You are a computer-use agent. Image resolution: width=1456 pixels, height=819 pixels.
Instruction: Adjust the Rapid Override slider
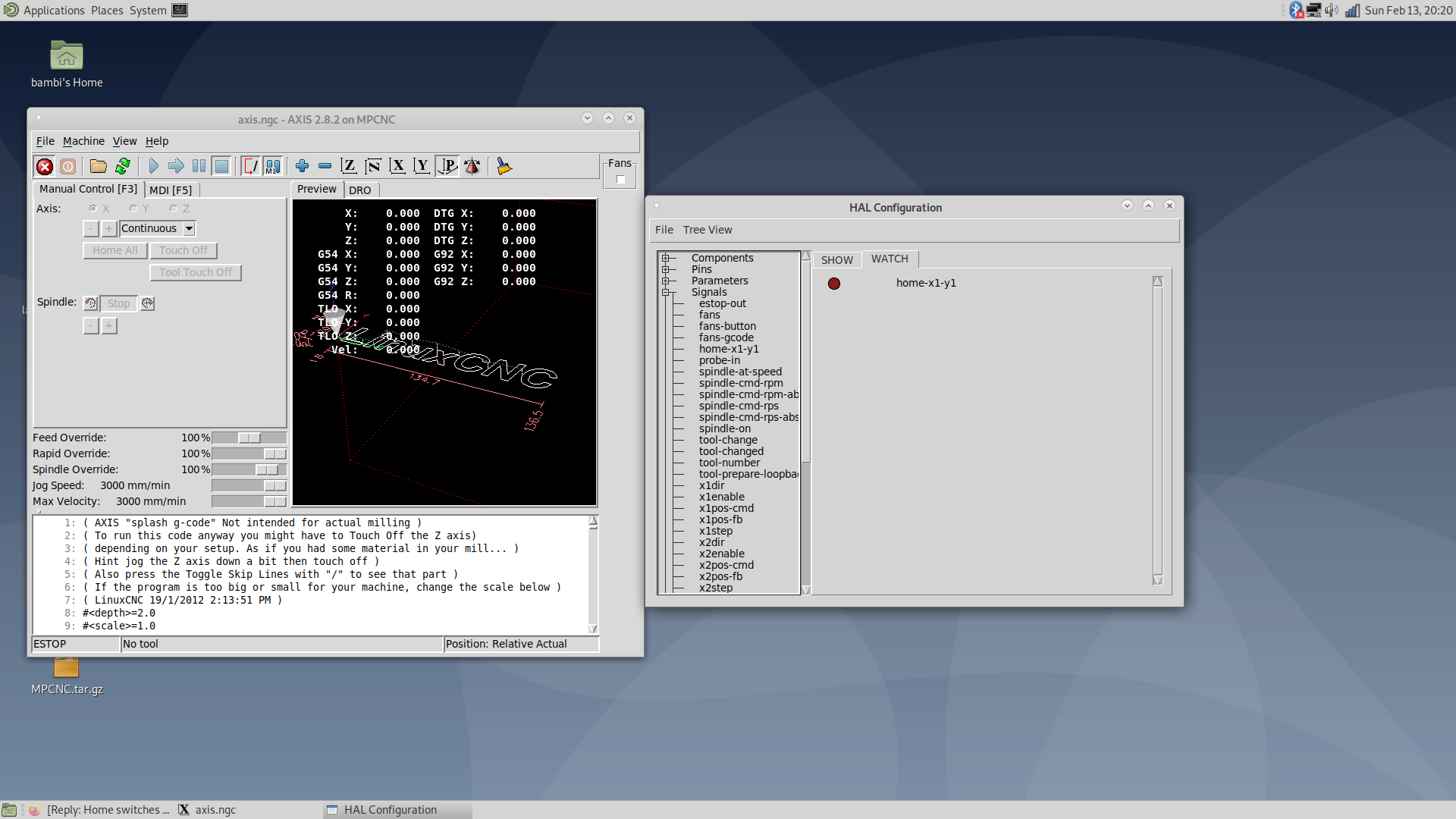[x=249, y=453]
